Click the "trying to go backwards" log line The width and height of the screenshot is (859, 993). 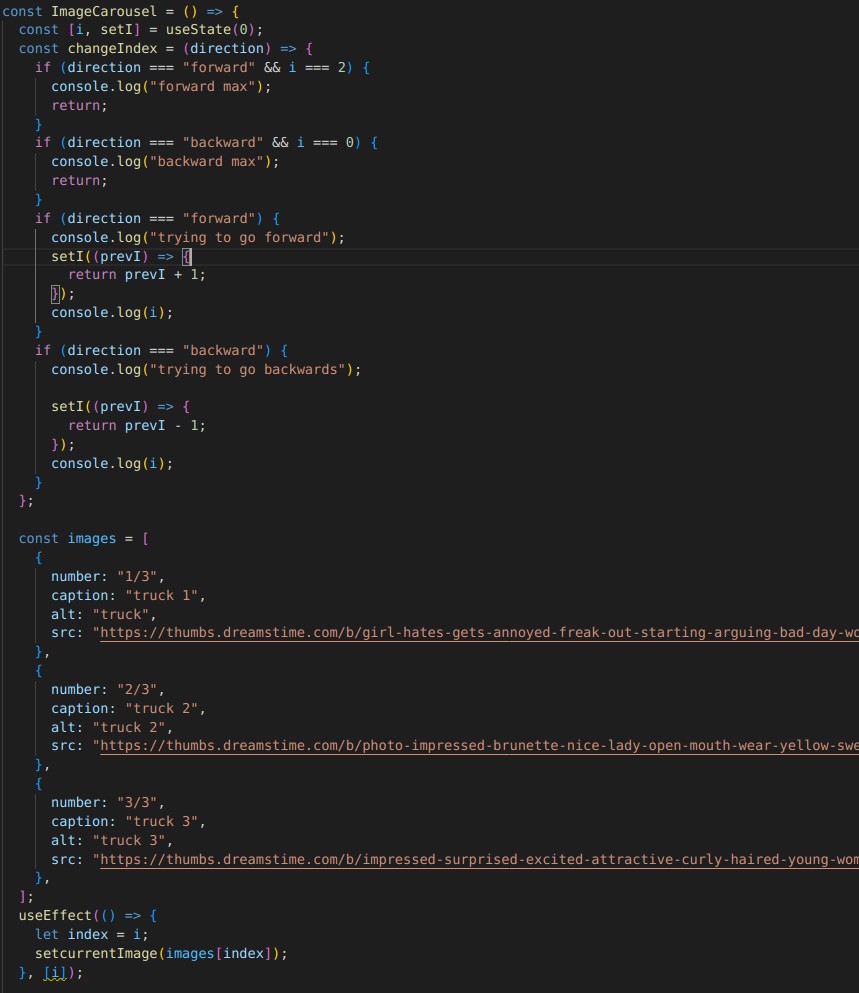tap(206, 369)
